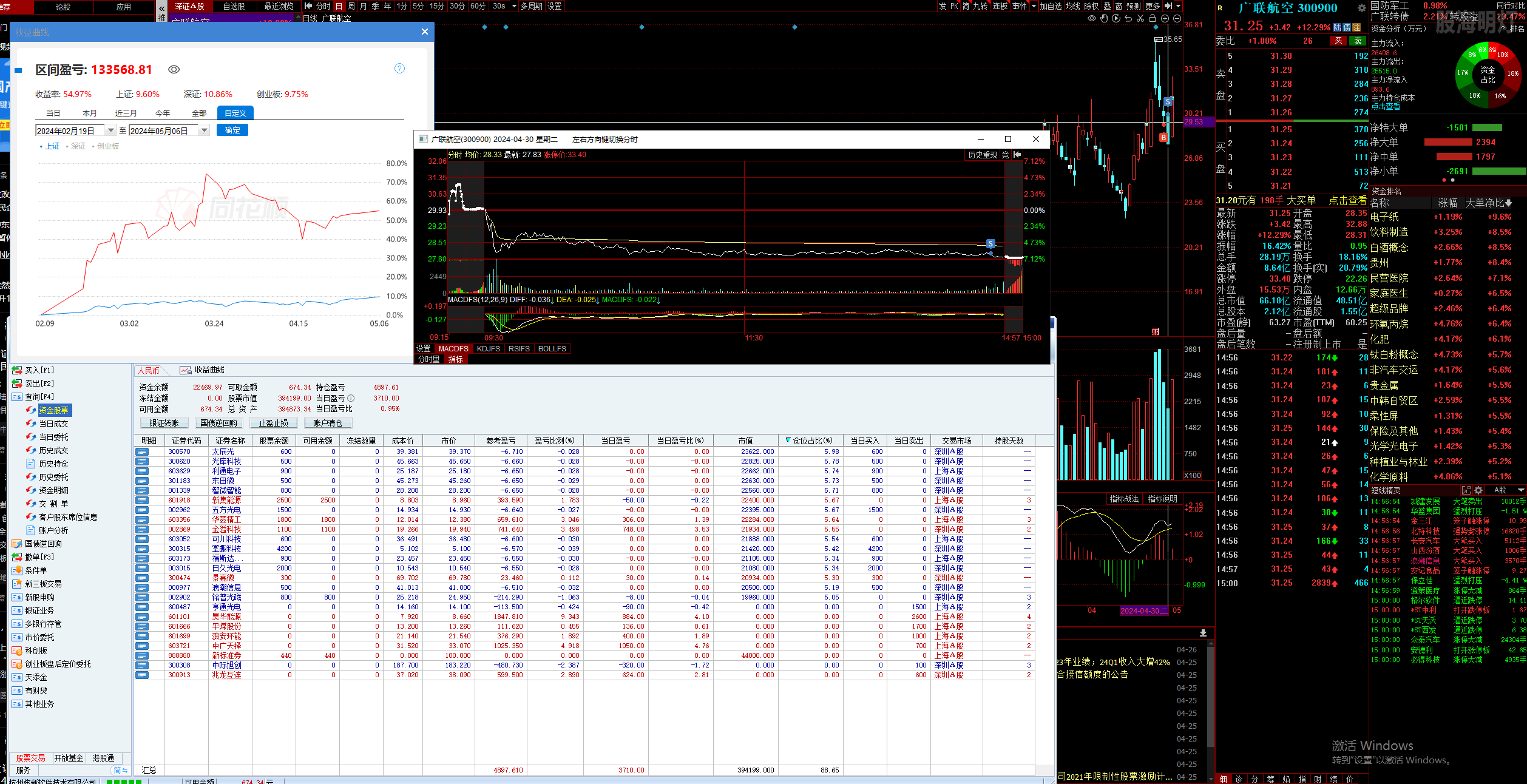Open the gear settings in 短线精灵 panel
Screen dimensions: 1527x784
[x=1478, y=490]
